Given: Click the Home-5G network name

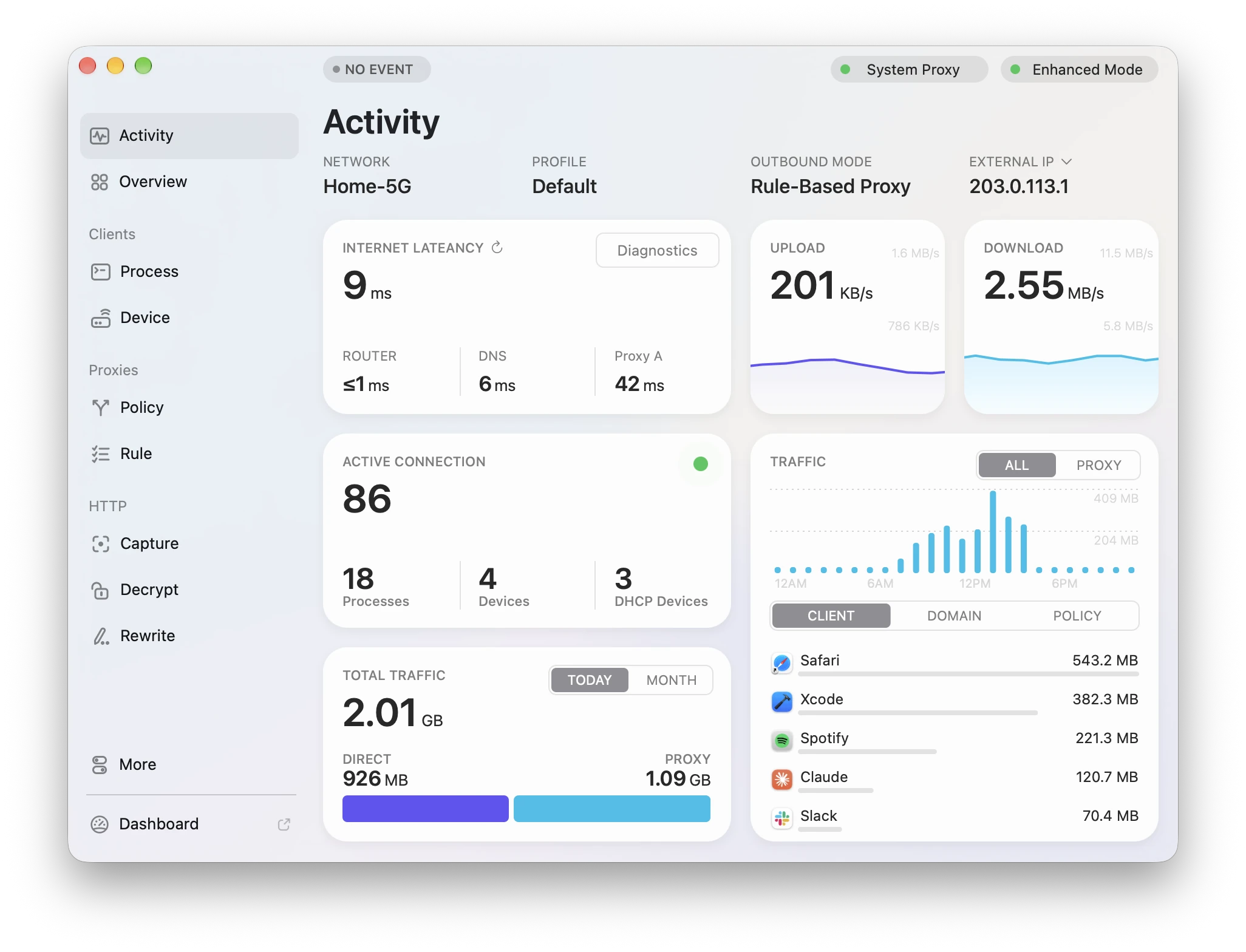Looking at the screenshot, I should 367,186.
